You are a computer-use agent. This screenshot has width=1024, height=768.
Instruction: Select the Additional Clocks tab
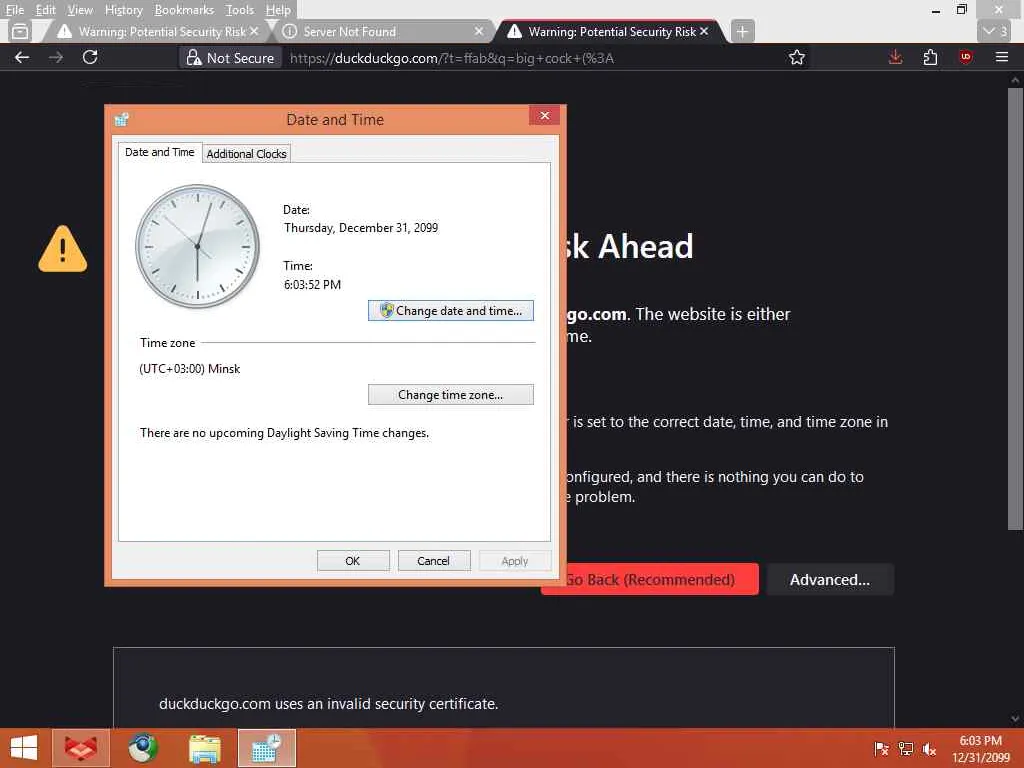pos(246,154)
